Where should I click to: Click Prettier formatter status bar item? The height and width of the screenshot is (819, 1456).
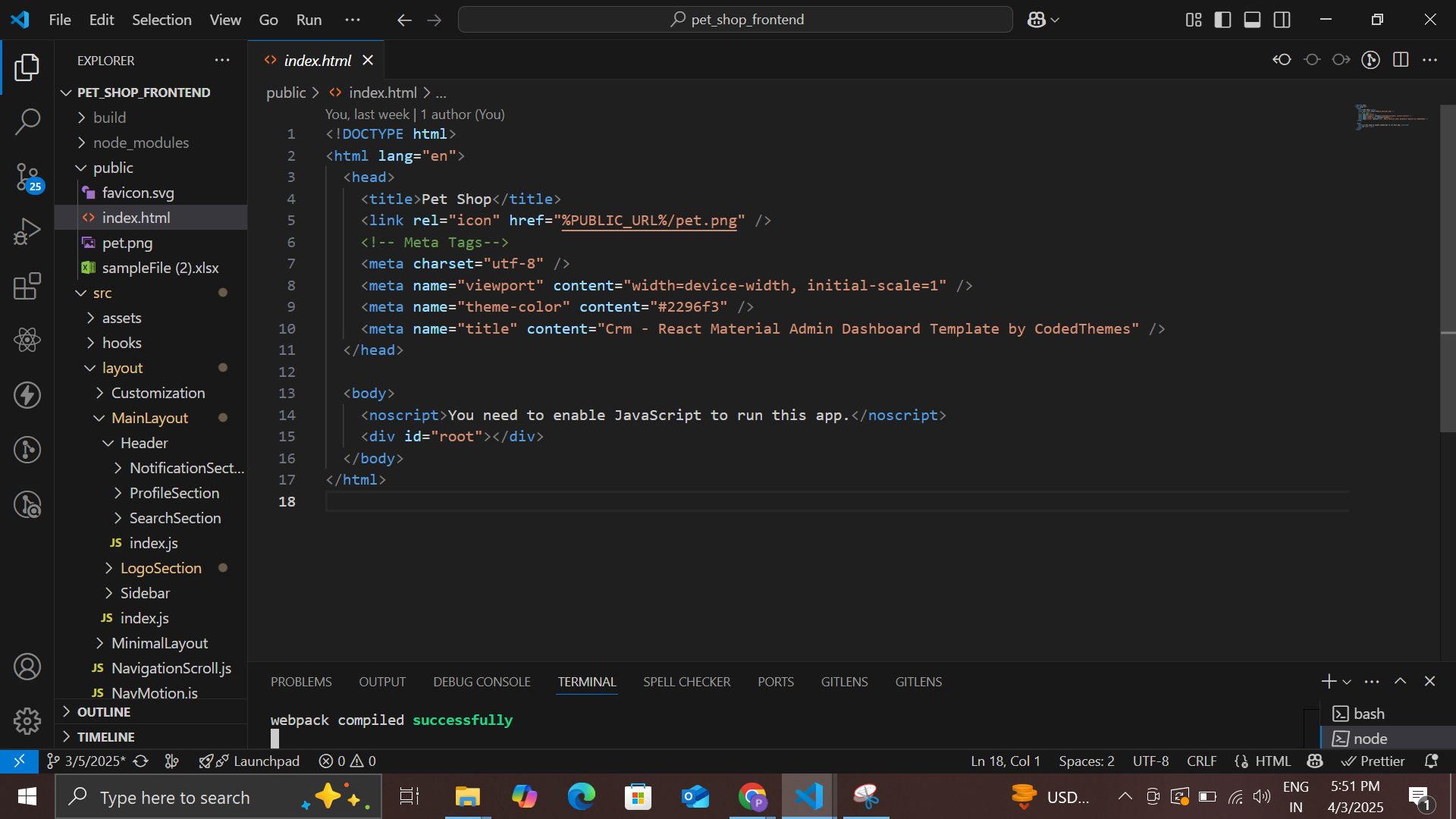click(1373, 761)
